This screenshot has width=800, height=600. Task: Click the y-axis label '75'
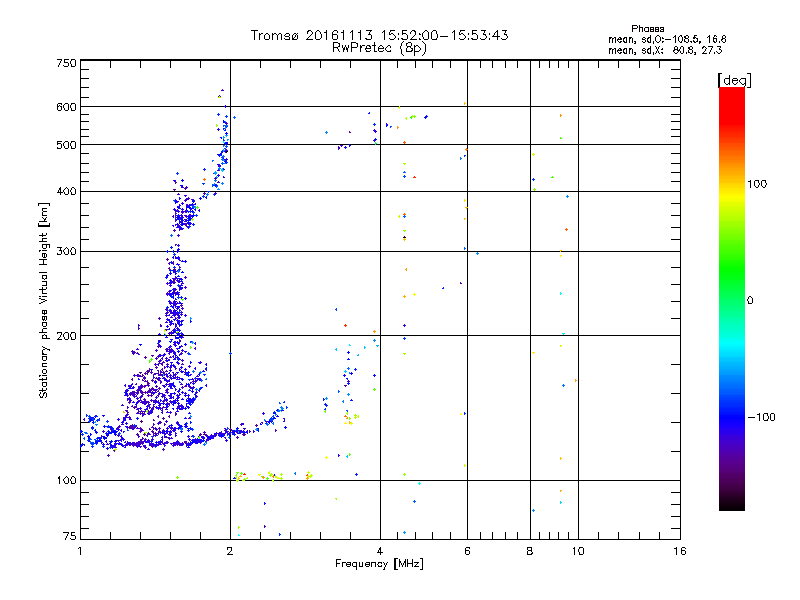[x=70, y=536]
